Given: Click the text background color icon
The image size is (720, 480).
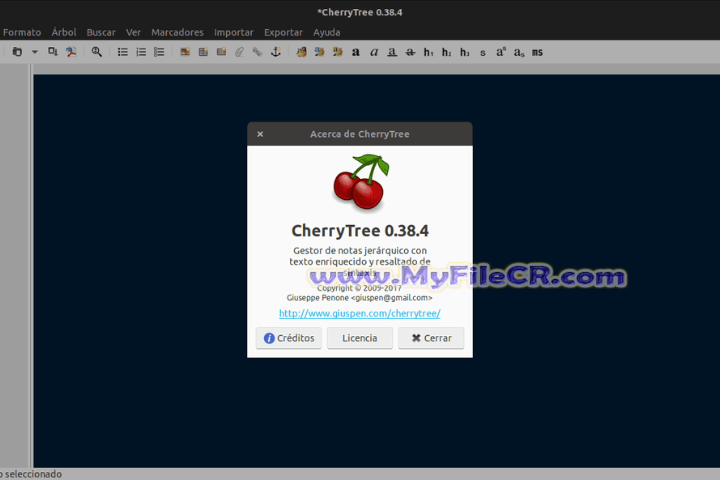Looking at the screenshot, I should tap(320, 52).
